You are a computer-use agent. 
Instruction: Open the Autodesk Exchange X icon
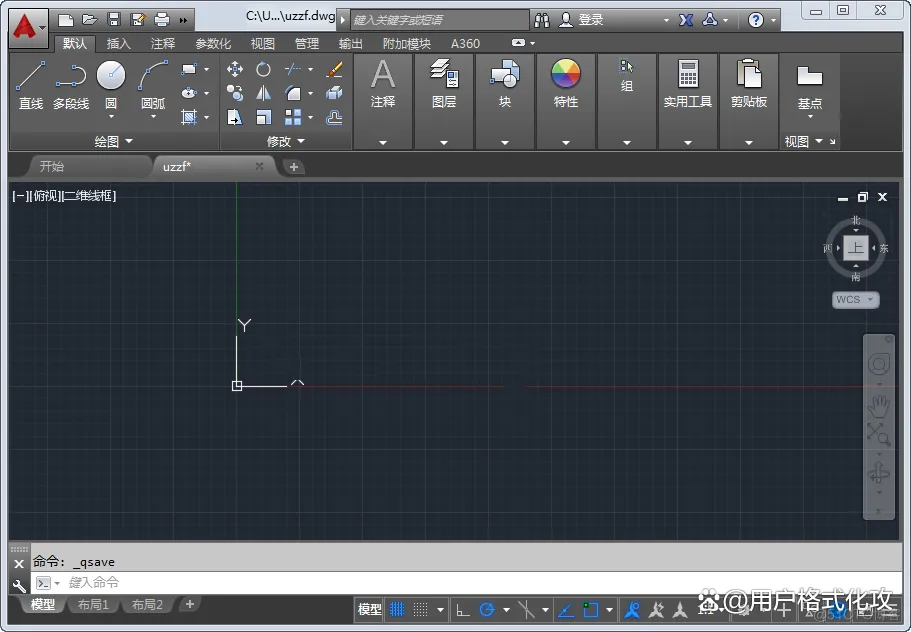686,20
